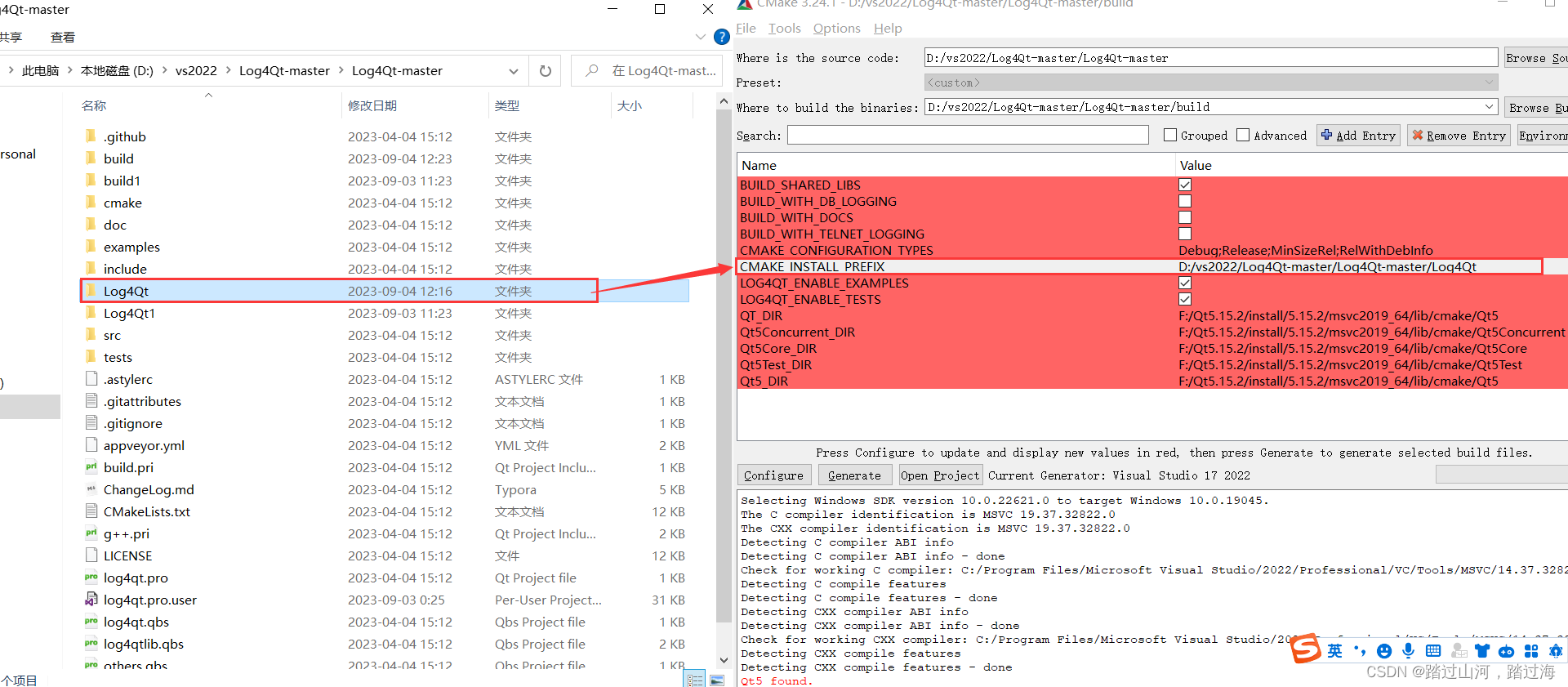Uncheck LOG4QT_ENABLE_TESTS checkbox
Image resolution: width=1568 pixels, height=687 pixels.
[1185, 299]
